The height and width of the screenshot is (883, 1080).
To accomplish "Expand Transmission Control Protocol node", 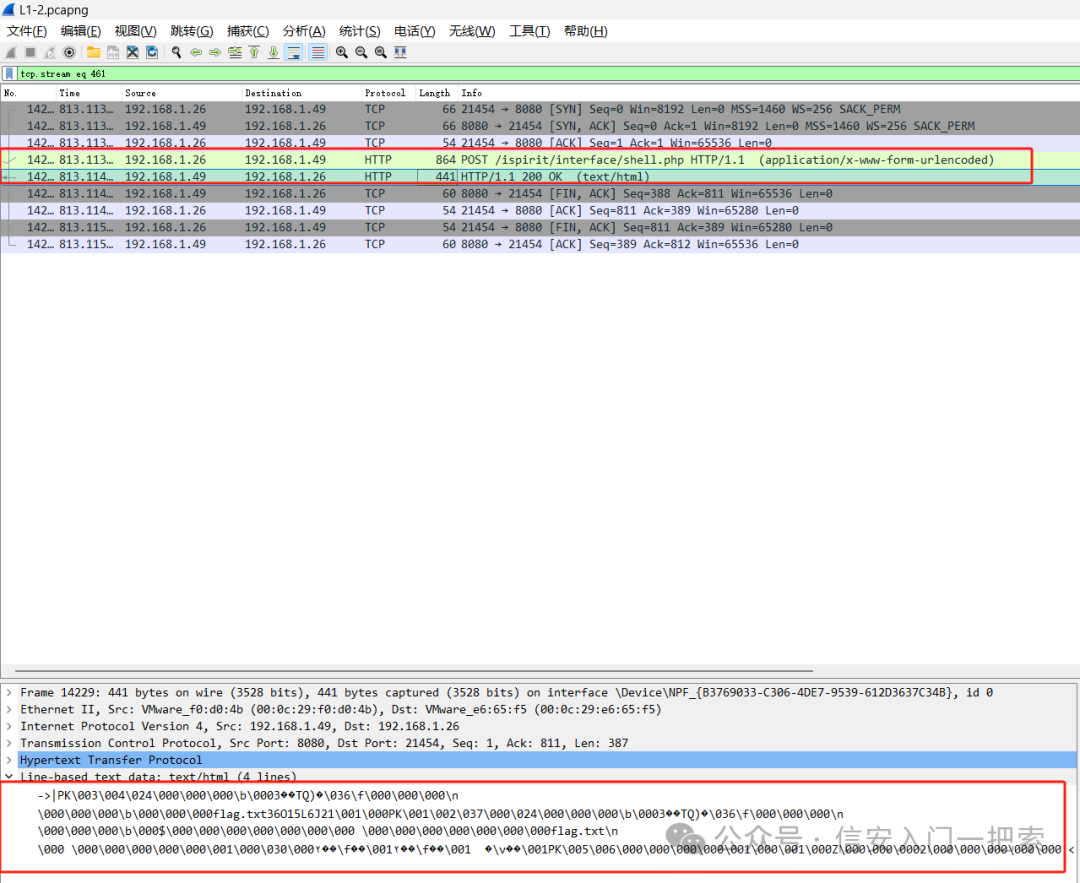I will 9,743.
